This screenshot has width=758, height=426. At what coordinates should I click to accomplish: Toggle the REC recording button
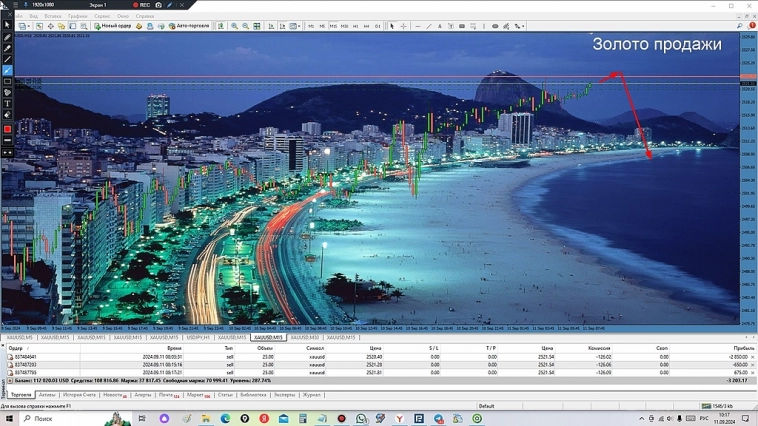[142, 5]
